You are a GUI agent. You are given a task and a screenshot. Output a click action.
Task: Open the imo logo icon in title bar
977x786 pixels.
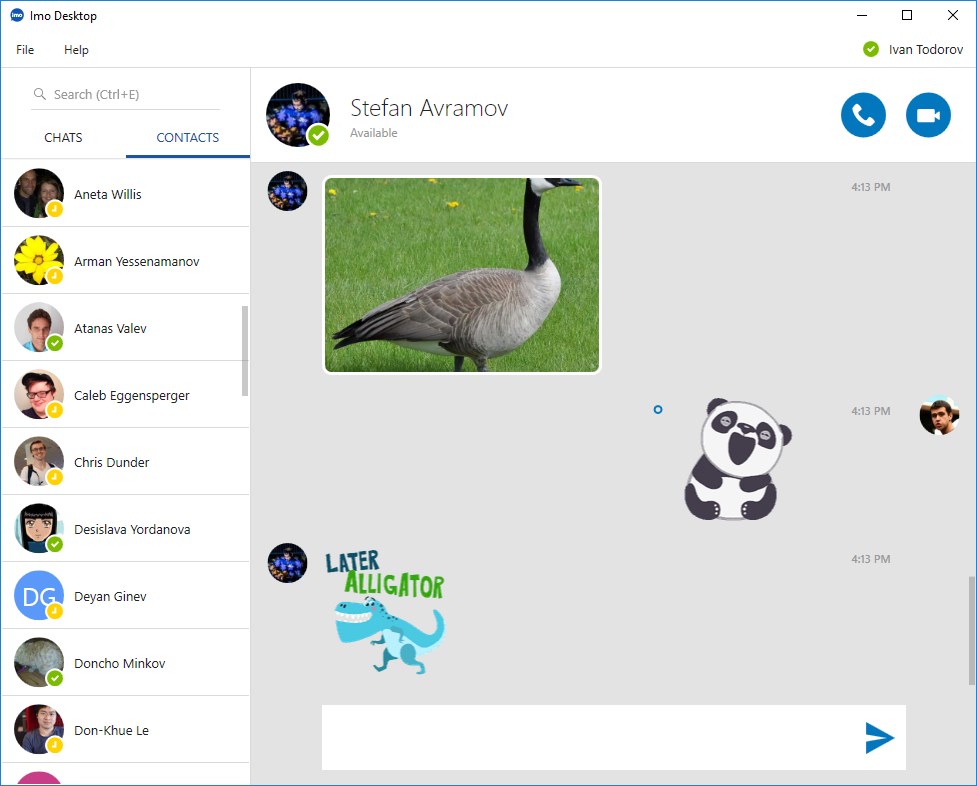pos(15,15)
